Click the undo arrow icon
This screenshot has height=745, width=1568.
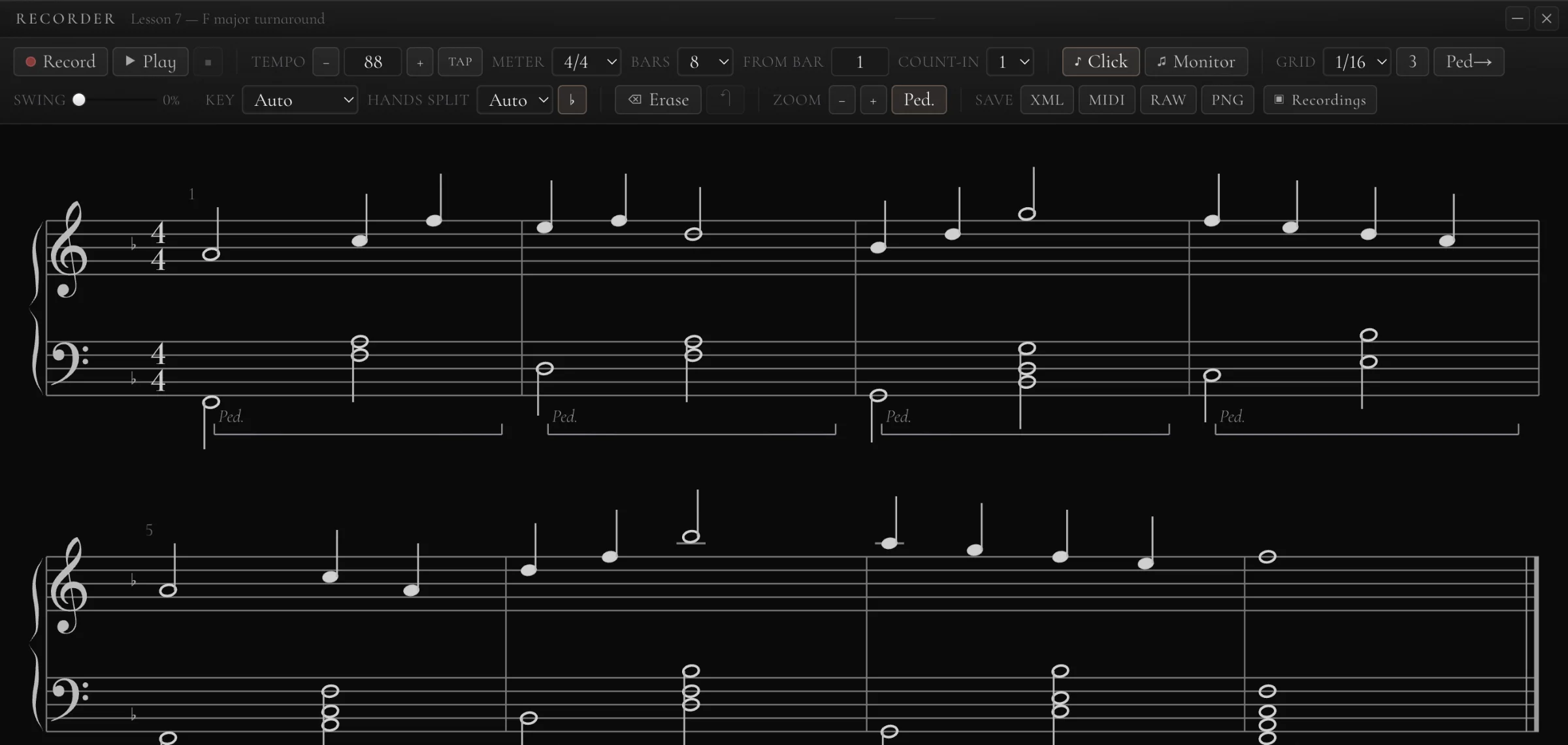725,99
